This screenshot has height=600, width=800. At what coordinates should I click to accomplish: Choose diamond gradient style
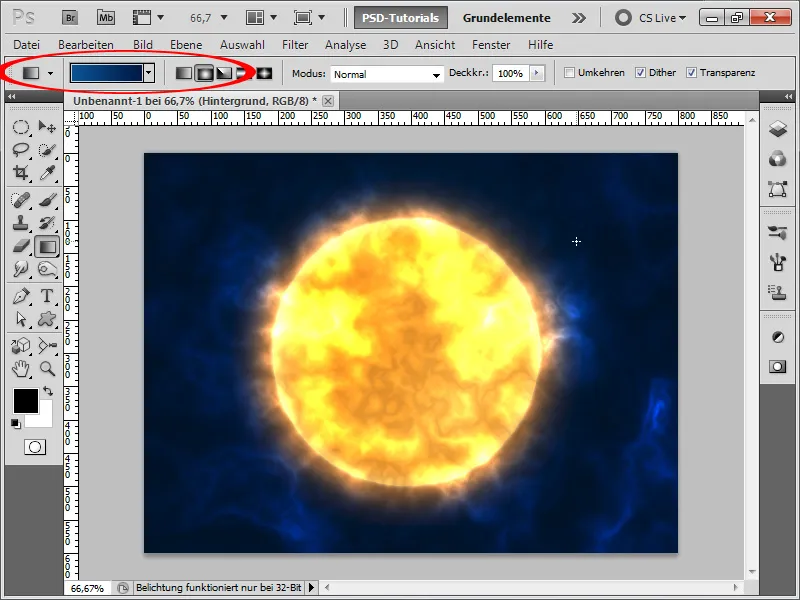[x=264, y=73]
